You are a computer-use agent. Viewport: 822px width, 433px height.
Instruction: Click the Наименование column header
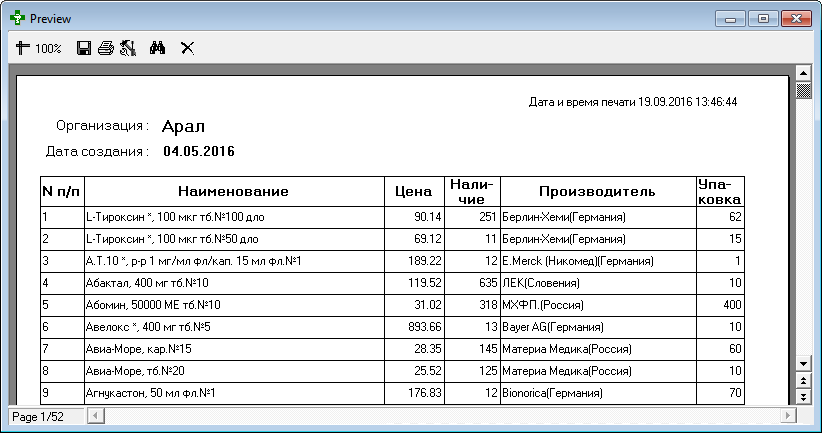[233, 191]
